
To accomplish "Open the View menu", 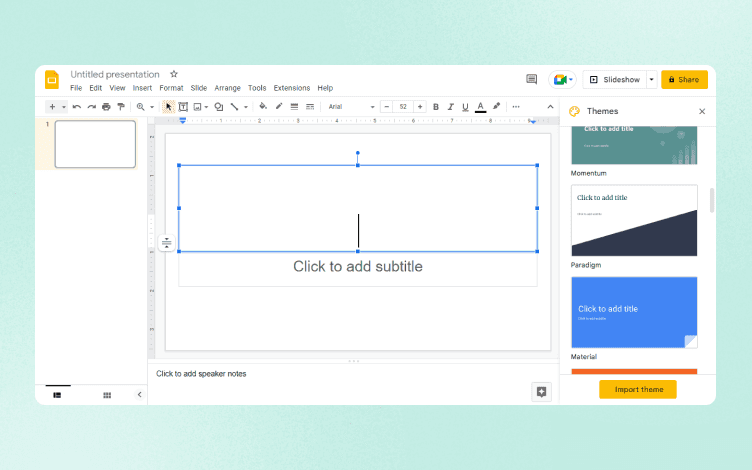I will (117, 88).
